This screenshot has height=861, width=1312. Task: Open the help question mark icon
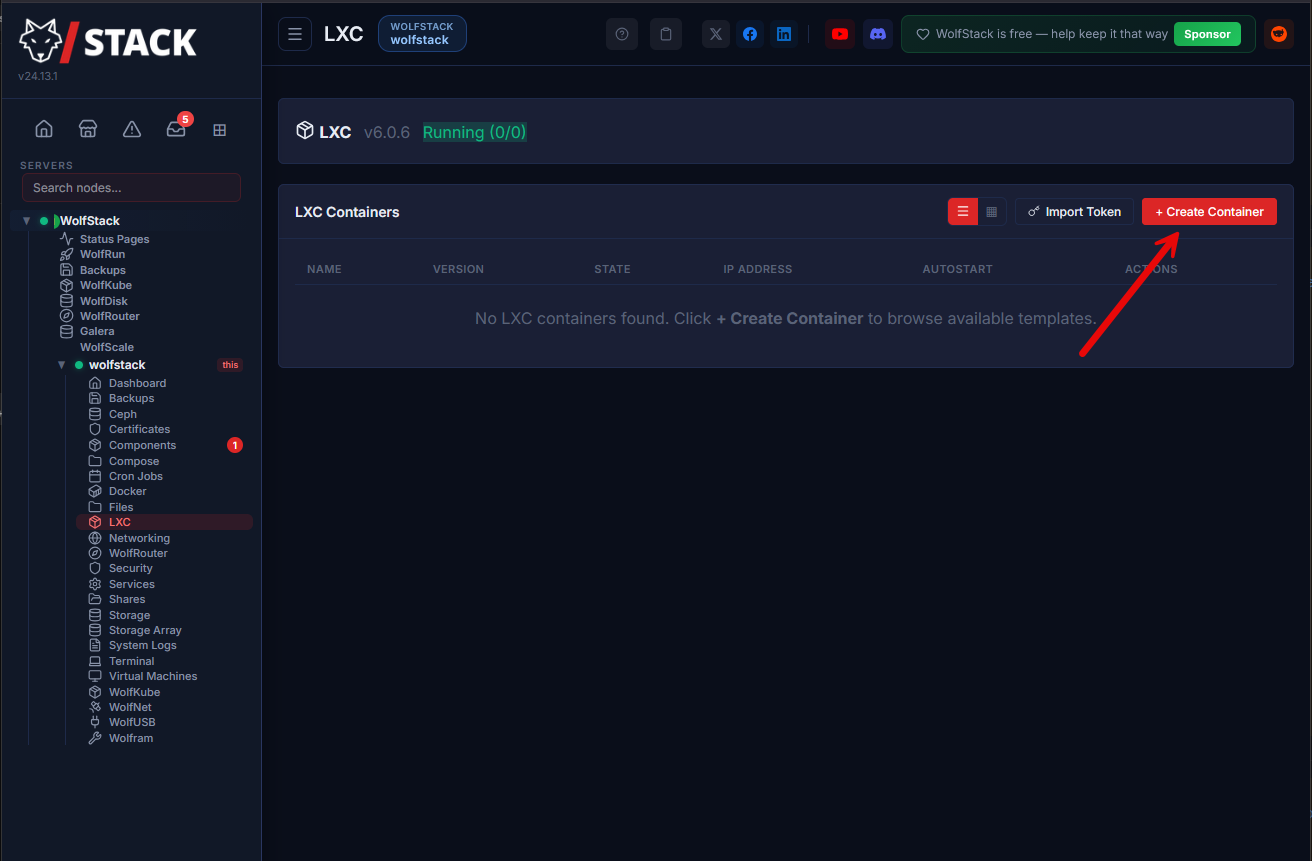[622, 34]
